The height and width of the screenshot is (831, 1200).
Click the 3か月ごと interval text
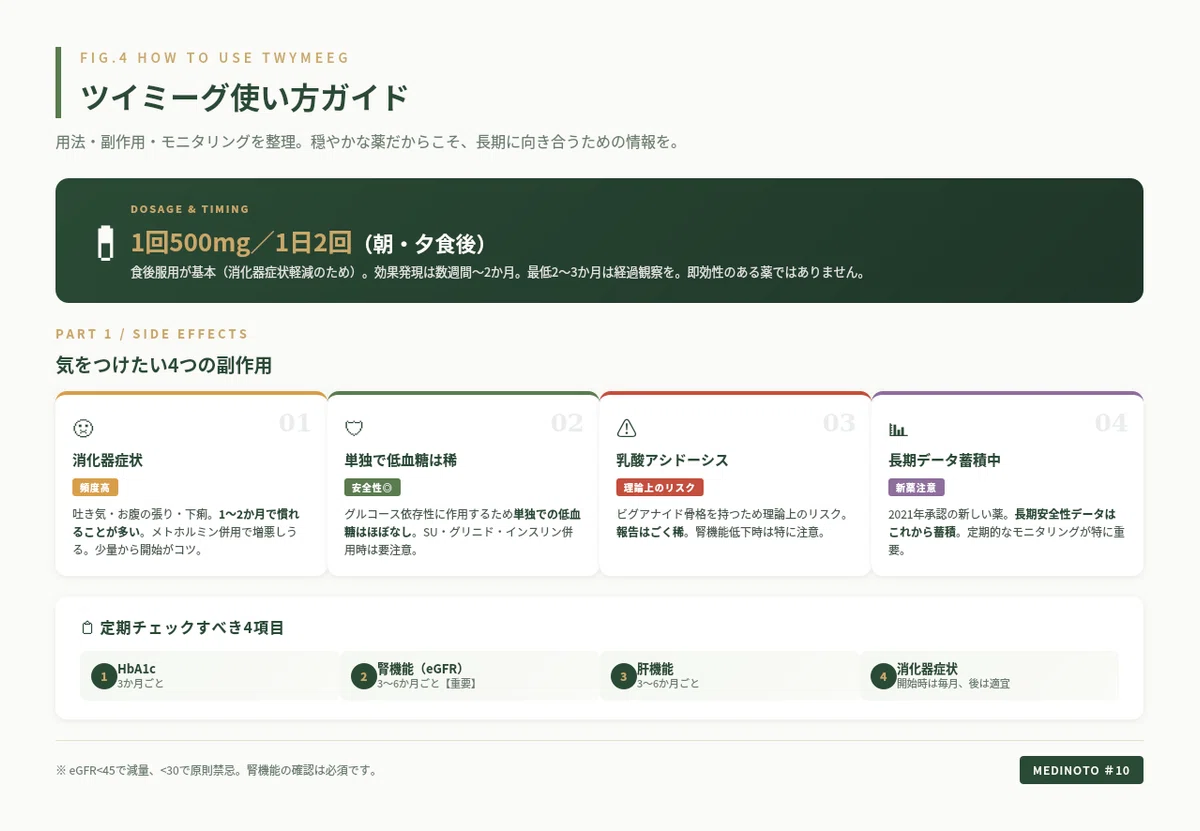point(140,684)
